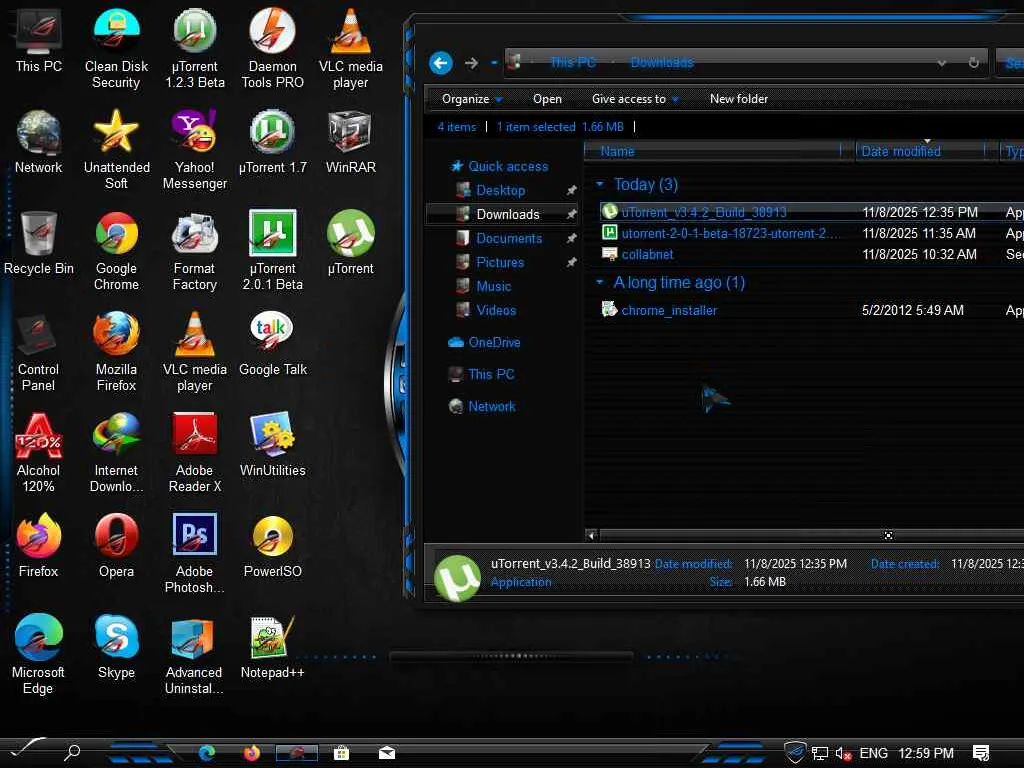Refresh the Downloads folder view

coord(973,63)
